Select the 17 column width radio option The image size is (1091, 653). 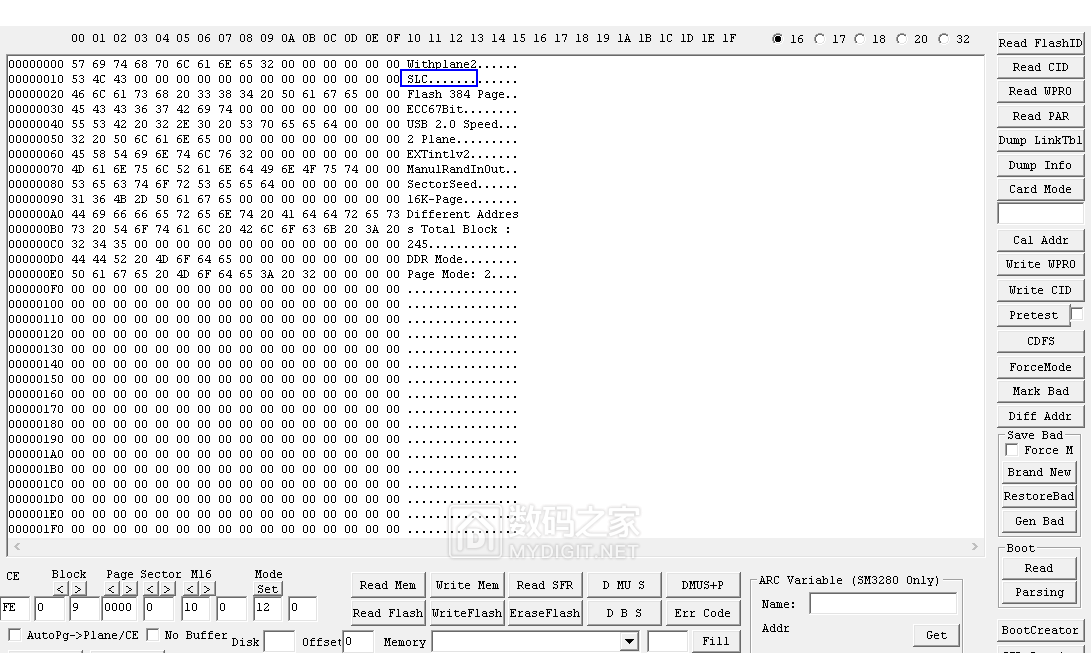coord(820,39)
